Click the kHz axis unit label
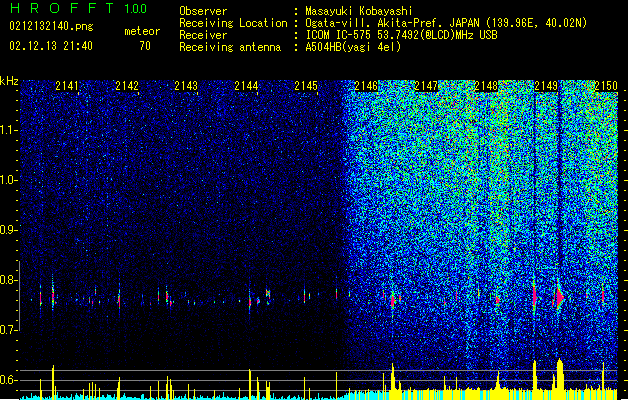Screen dimensions: 629x400 9,81
